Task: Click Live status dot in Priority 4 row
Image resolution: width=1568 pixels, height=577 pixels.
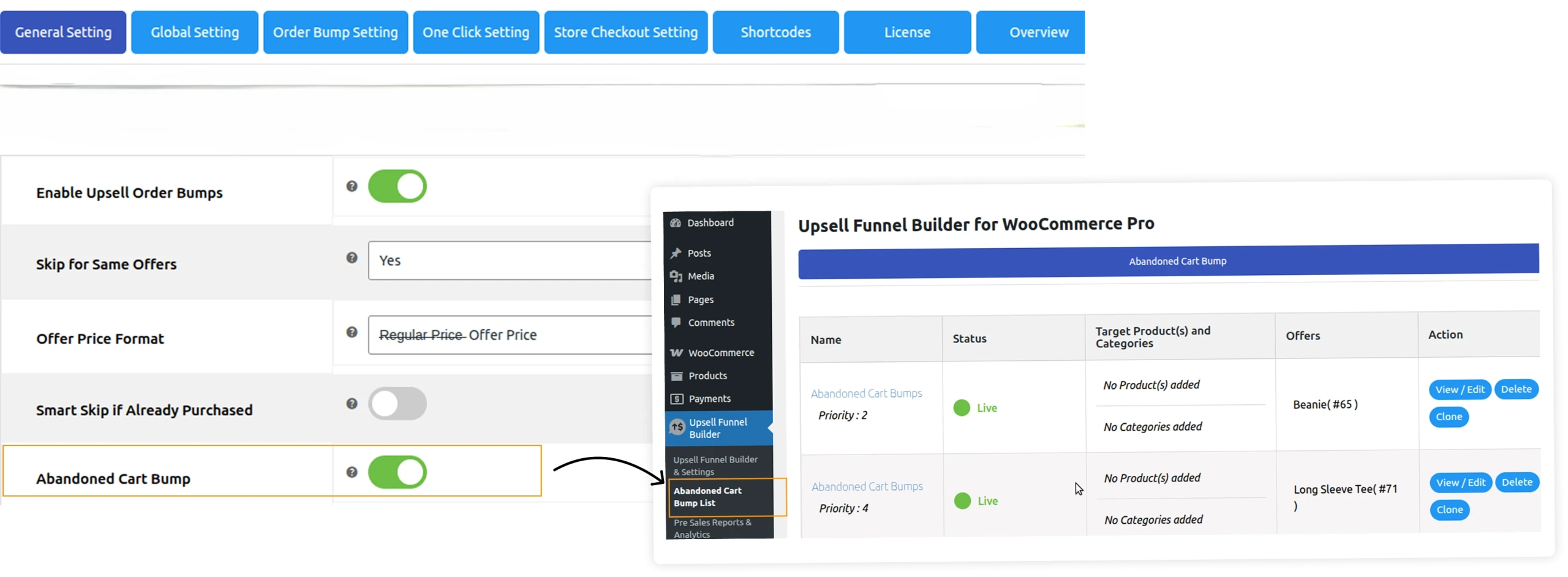Action: click(x=962, y=501)
